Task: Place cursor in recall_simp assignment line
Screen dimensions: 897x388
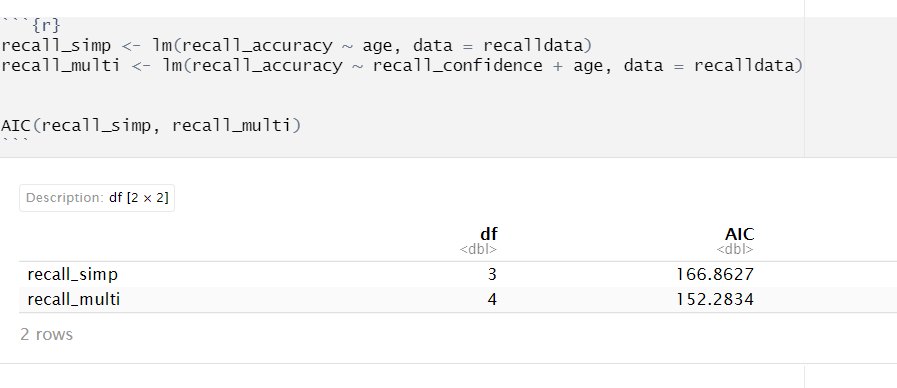Action: 296,45
